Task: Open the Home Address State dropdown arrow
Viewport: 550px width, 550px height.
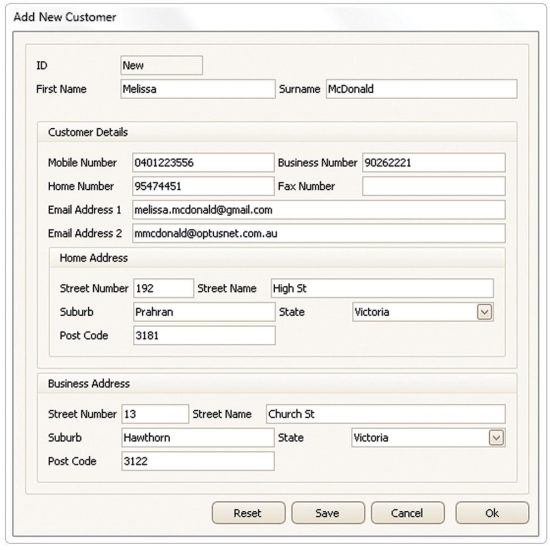Action: coord(484,312)
